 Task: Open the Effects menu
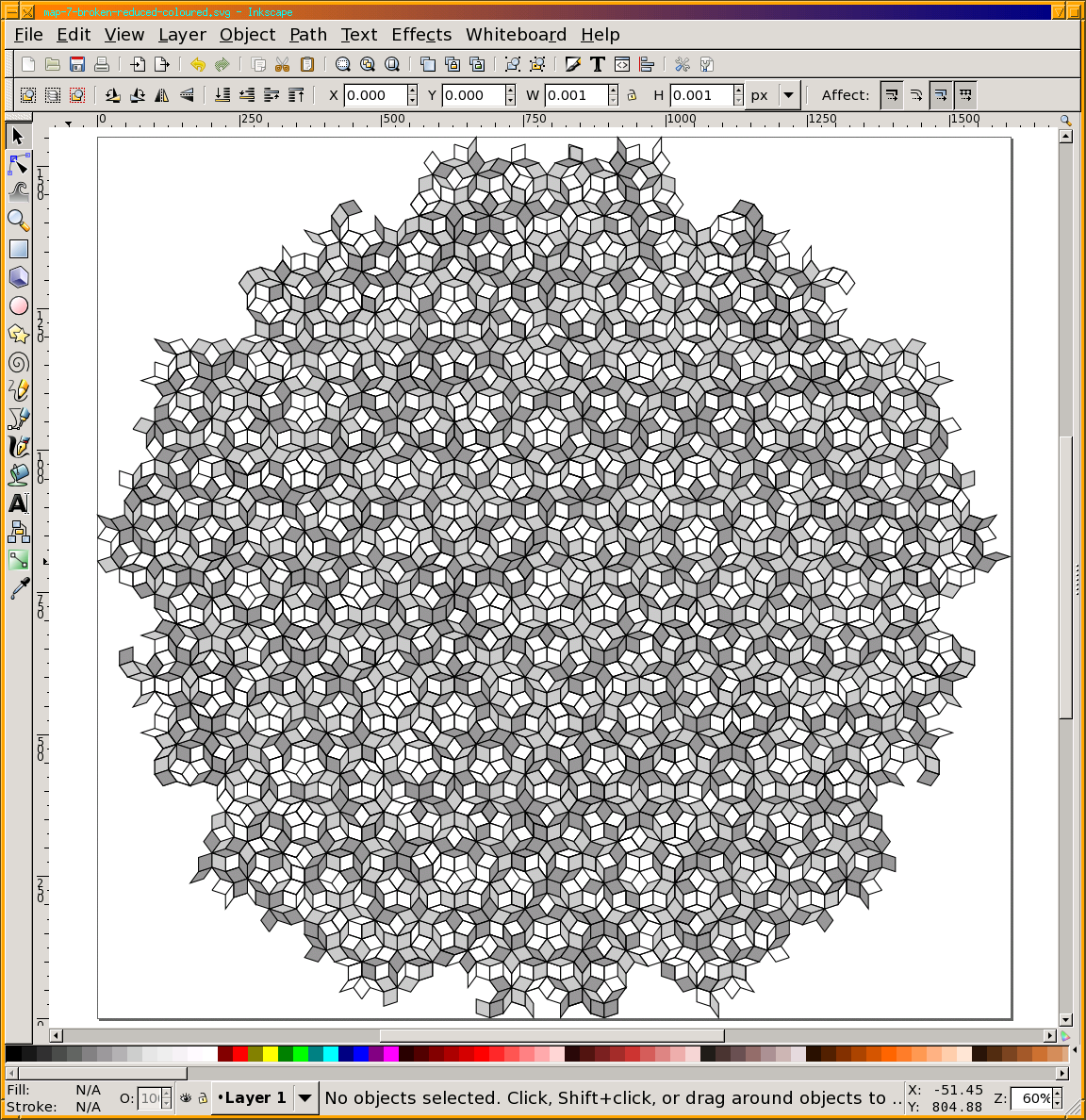[x=421, y=35]
